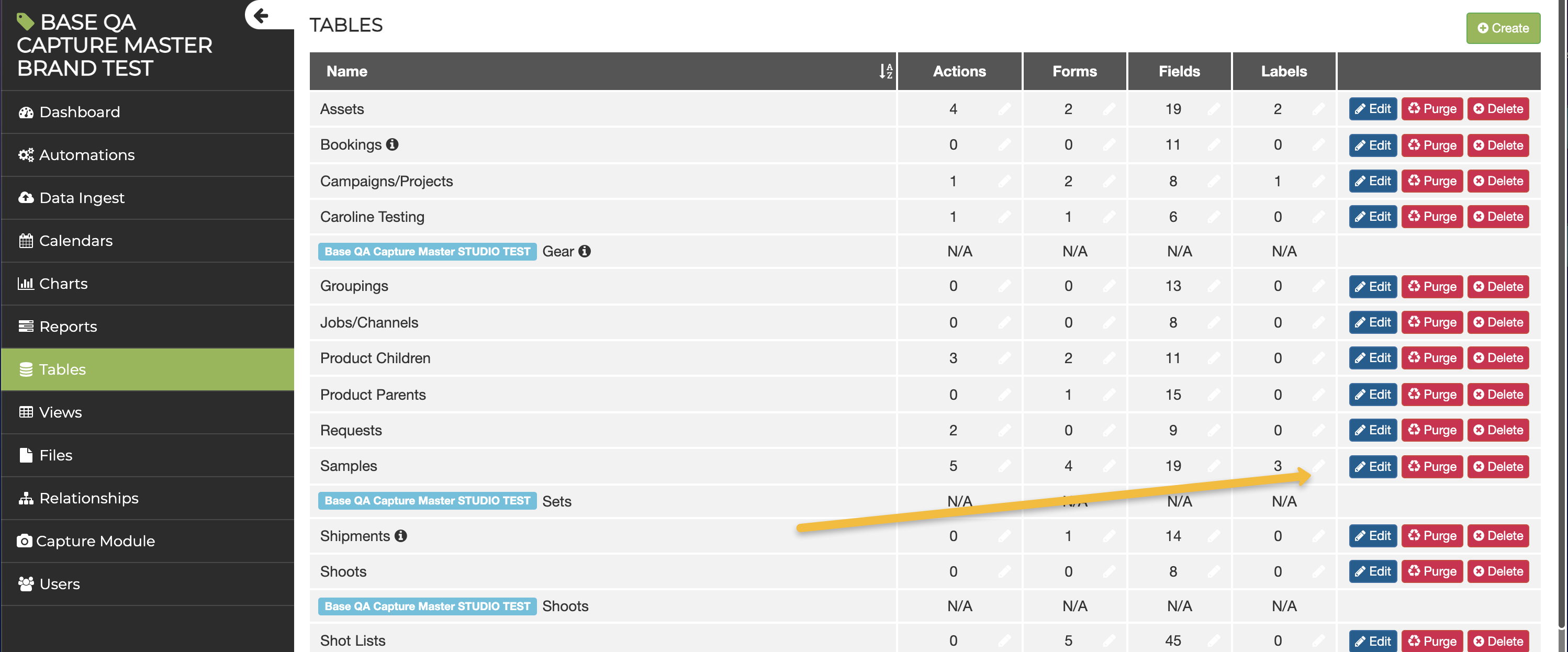Delete the Caroline Testing table

point(1498,217)
